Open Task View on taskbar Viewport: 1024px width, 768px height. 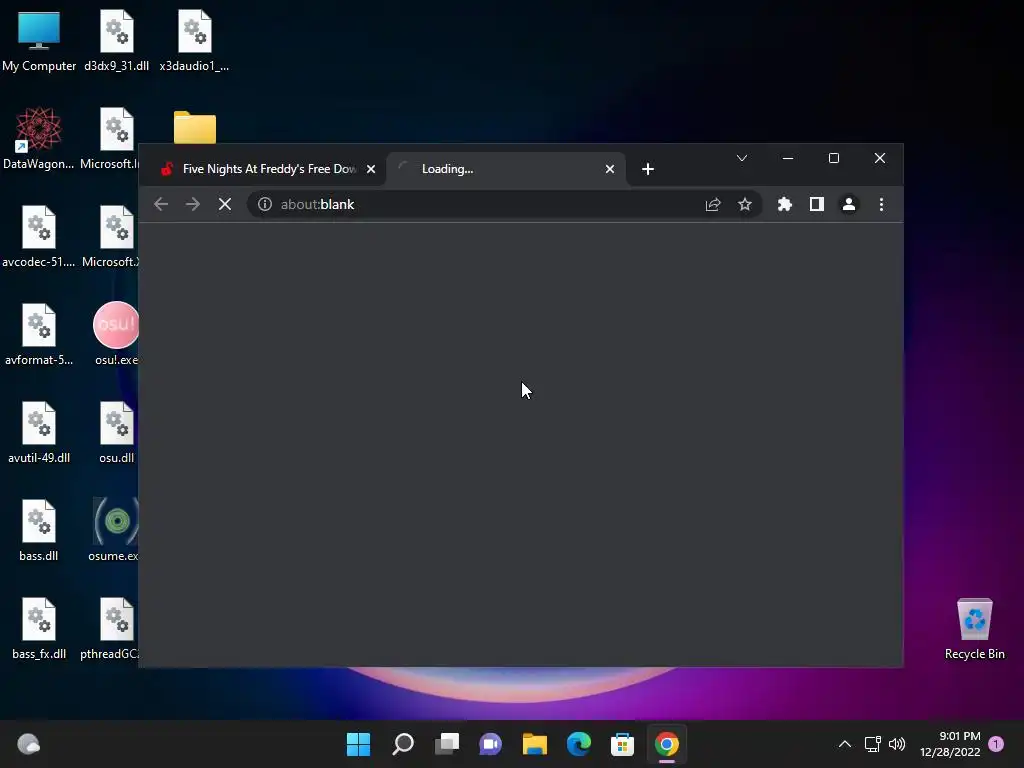click(447, 744)
